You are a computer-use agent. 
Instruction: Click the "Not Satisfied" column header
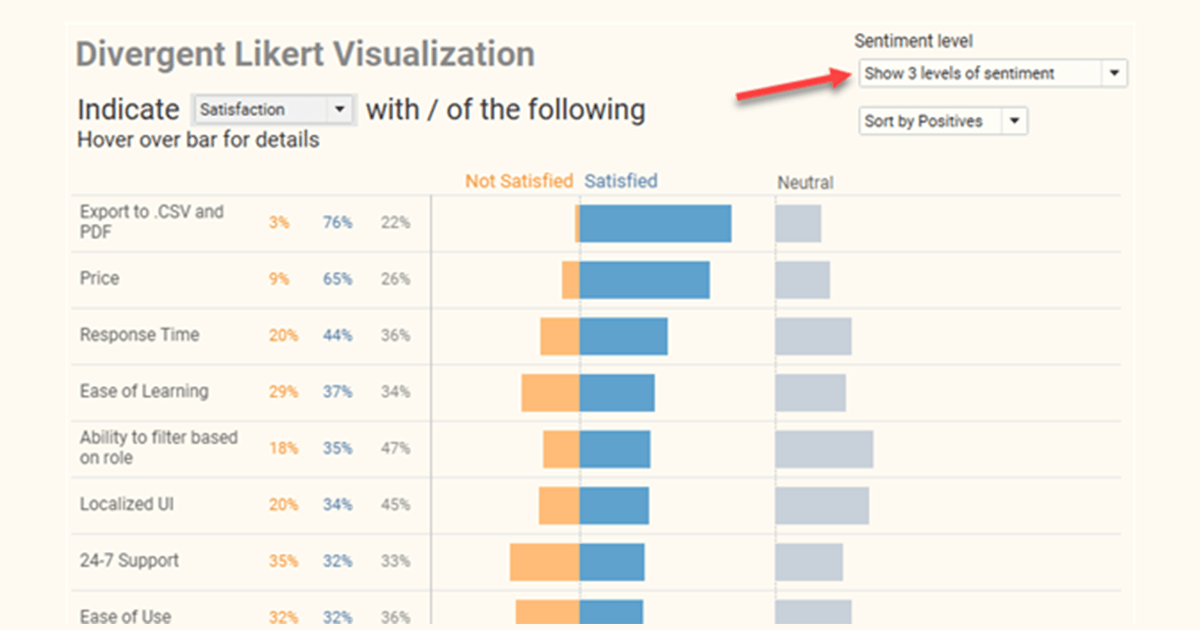(x=518, y=181)
